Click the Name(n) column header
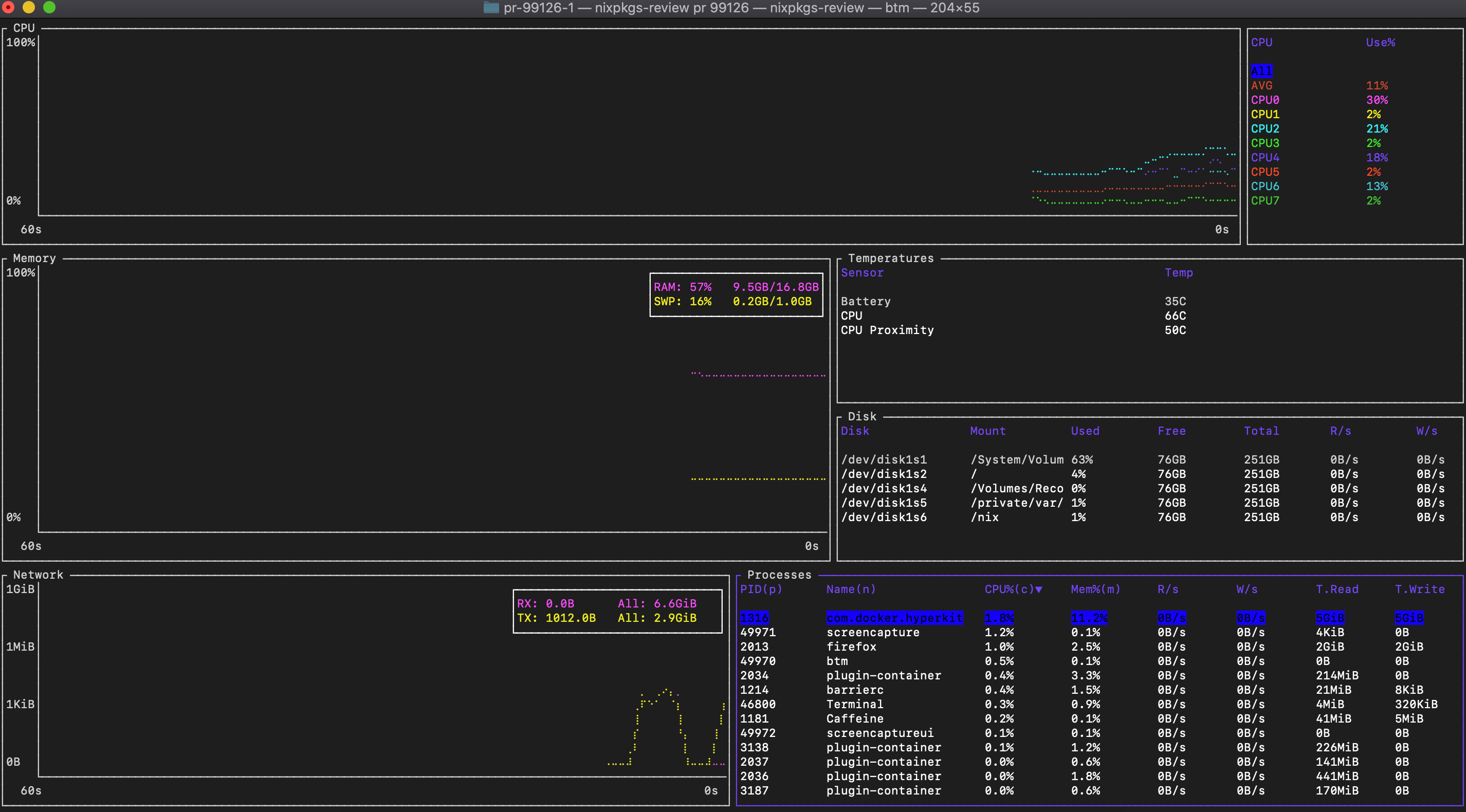Image resolution: width=1466 pixels, height=812 pixels. [x=851, y=589]
